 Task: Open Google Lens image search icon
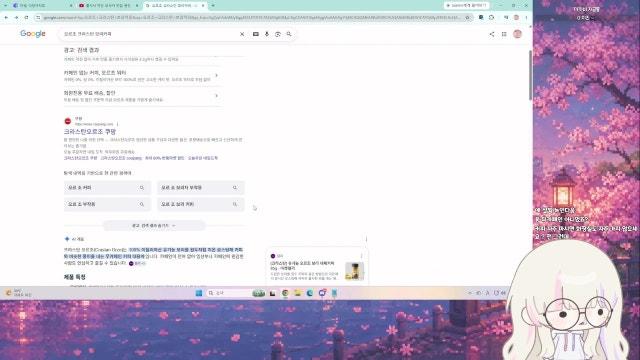pos(278,34)
